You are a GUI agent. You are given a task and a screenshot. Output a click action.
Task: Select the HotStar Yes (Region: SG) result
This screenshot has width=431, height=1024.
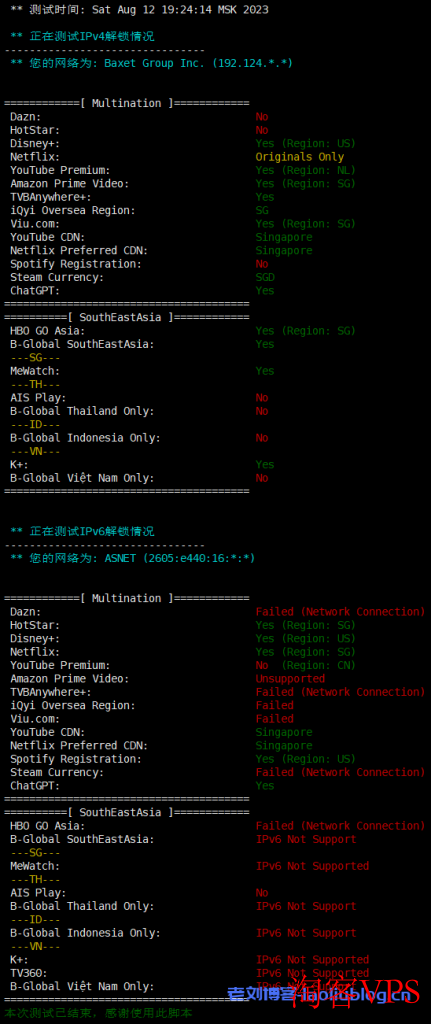click(306, 626)
